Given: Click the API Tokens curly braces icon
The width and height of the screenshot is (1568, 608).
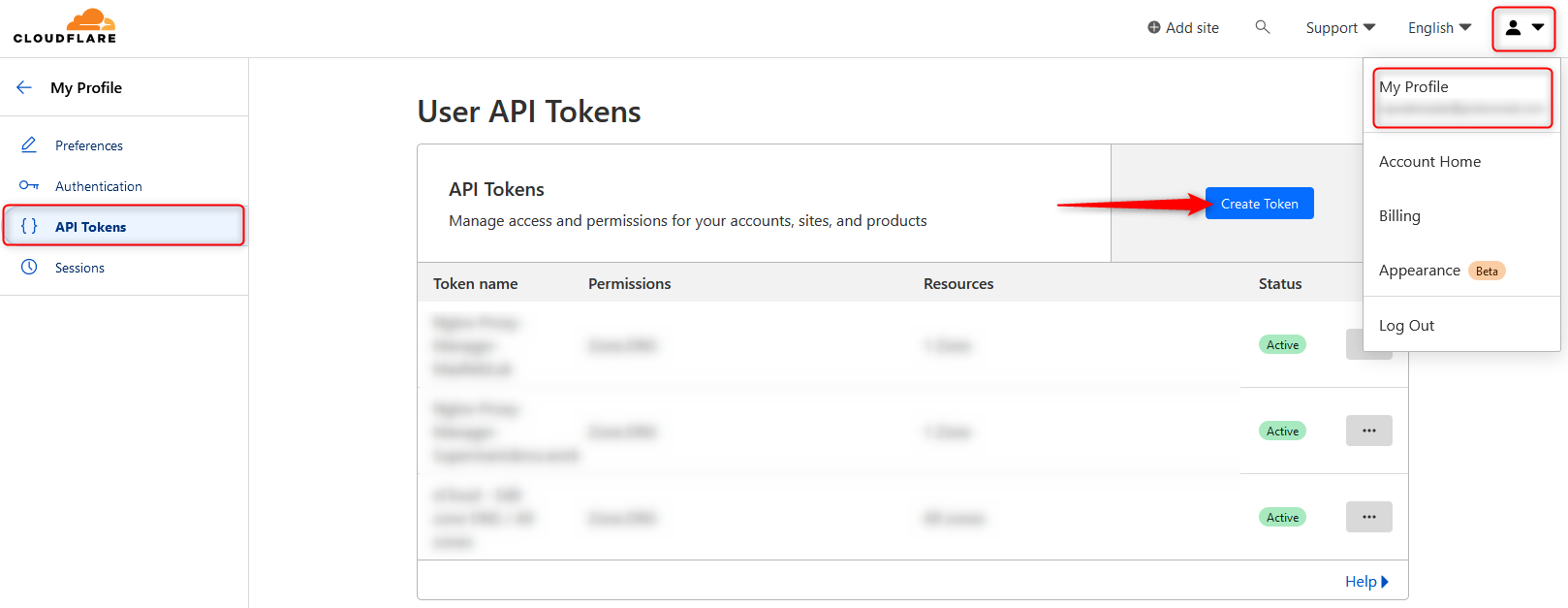Looking at the screenshot, I should (x=29, y=226).
